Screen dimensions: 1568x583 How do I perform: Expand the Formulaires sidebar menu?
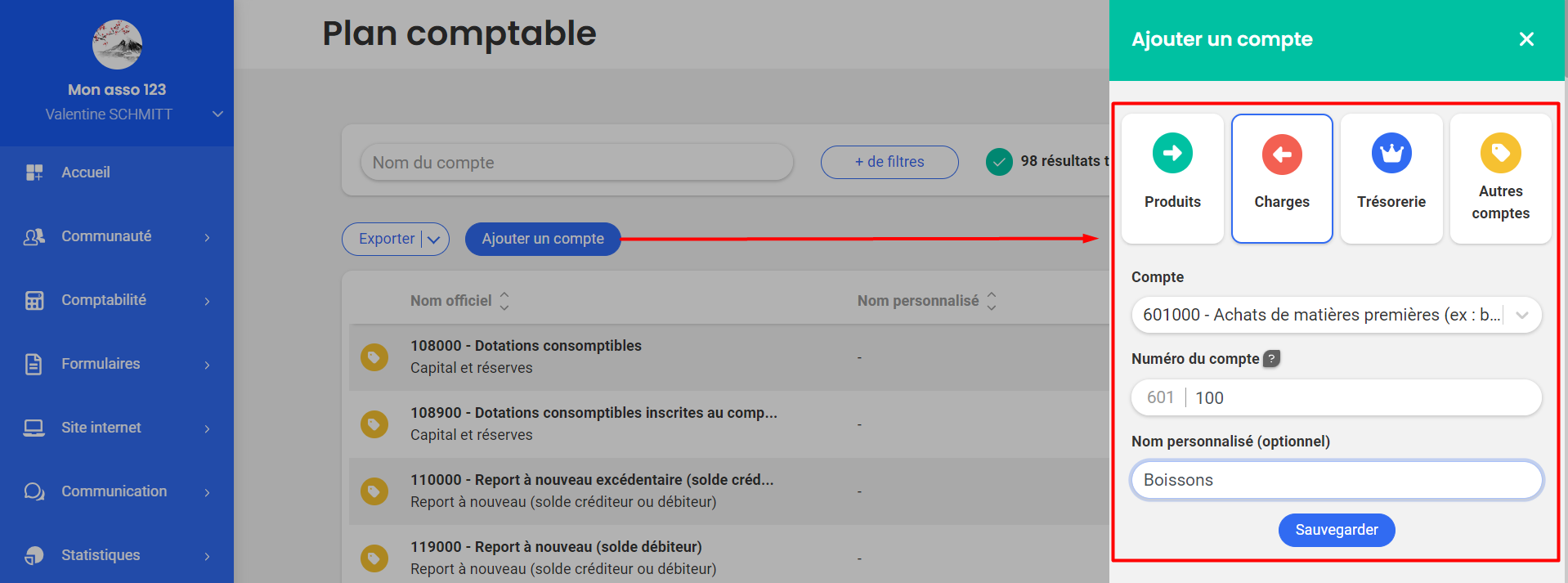(207, 365)
